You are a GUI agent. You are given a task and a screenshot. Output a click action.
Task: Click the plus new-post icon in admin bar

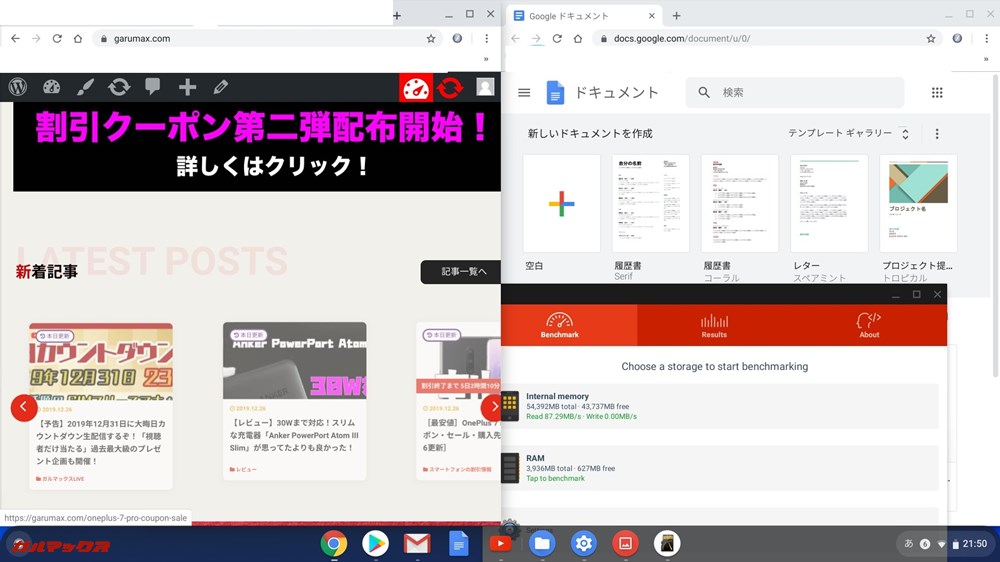point(187,87)
